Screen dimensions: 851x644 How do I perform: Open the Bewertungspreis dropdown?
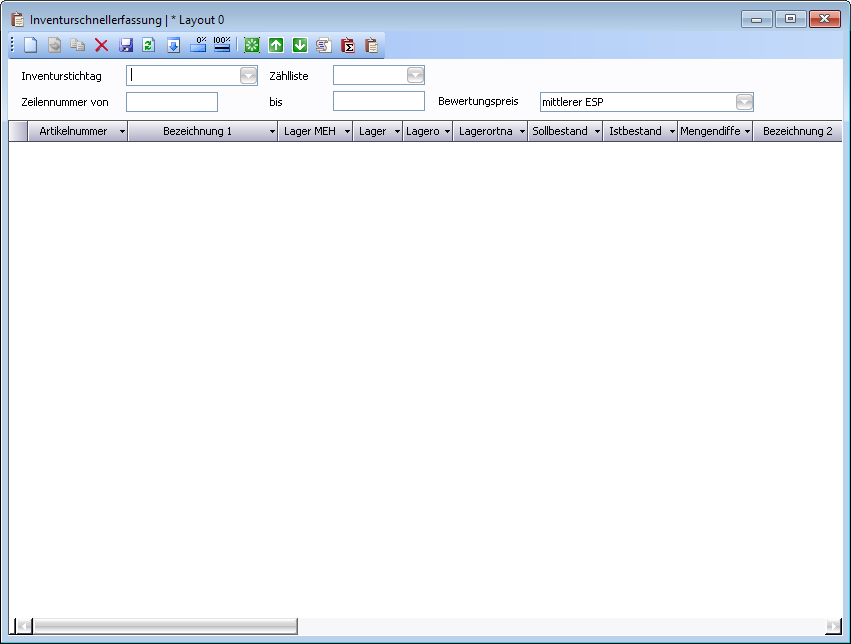click(x=743, y=102)
